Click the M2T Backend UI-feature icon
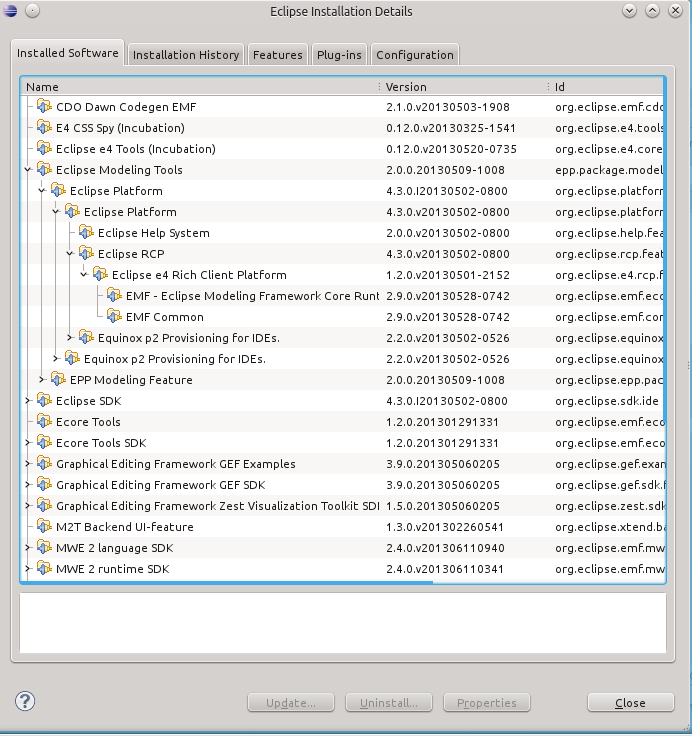Viewport: 692px width, 736px height. coord(44,527)
